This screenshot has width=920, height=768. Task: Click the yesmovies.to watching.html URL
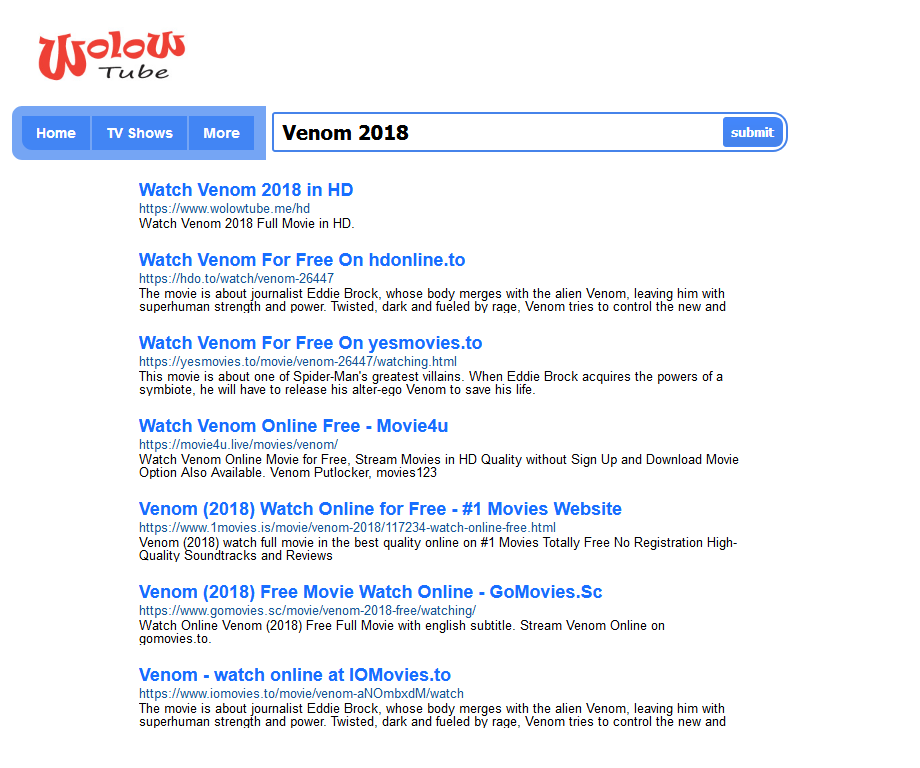pyautogui.click(x=298, y=362)
